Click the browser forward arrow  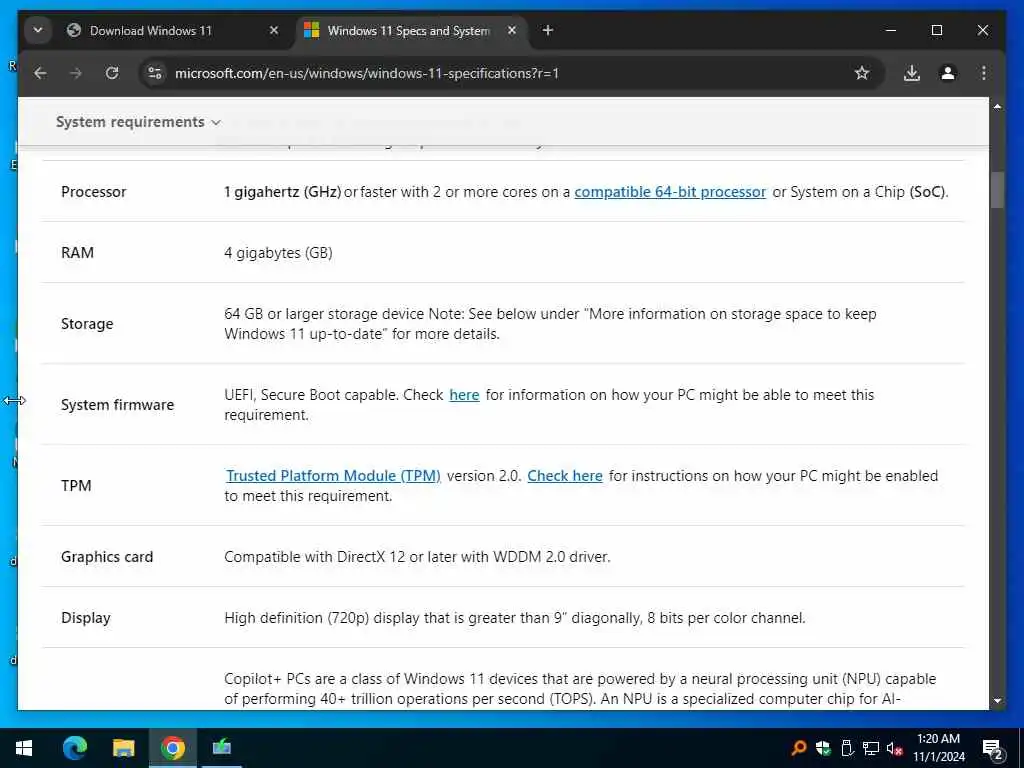76,73
